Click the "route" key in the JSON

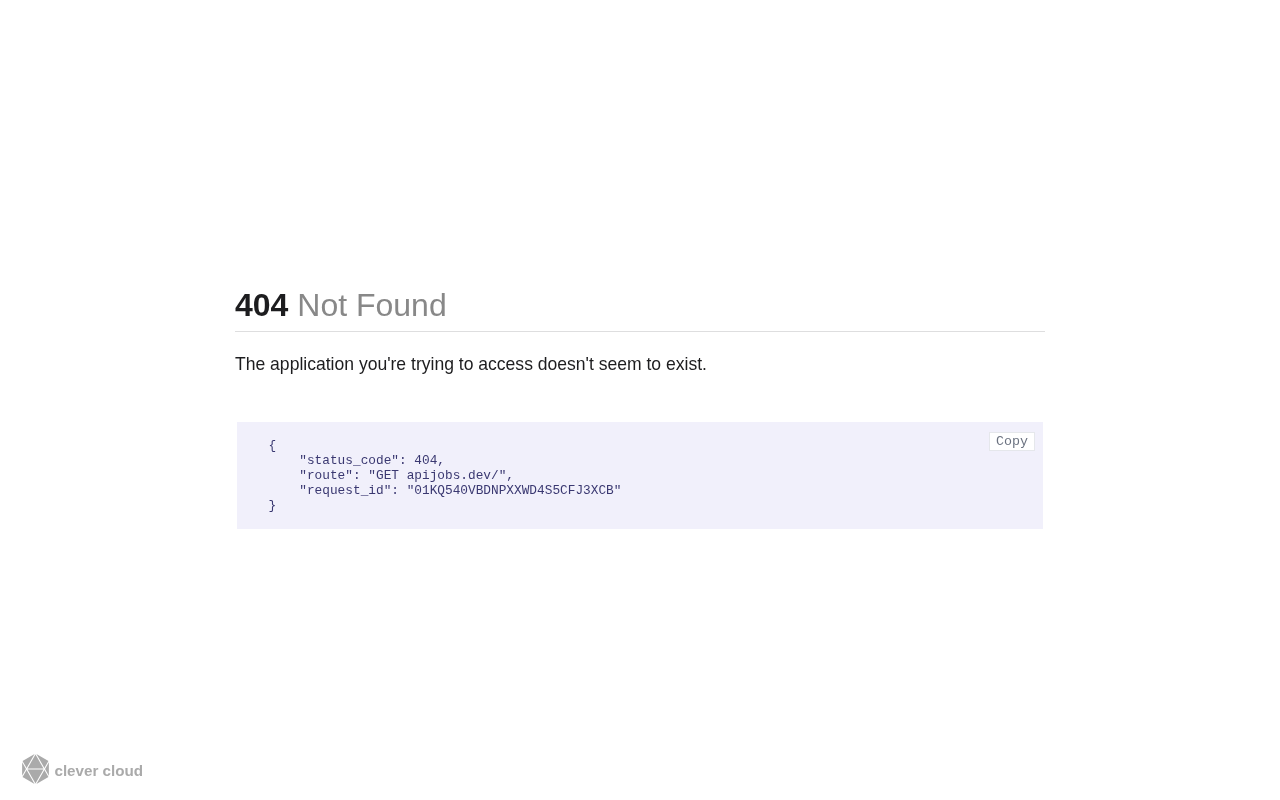click(x=326, y=476)
